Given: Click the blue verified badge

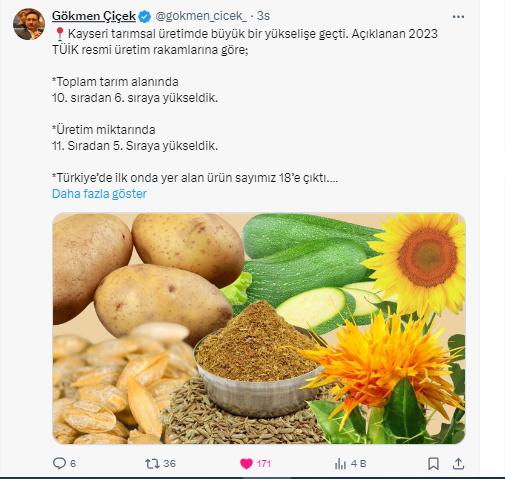Looking at the screenshot, I should 144,16.
